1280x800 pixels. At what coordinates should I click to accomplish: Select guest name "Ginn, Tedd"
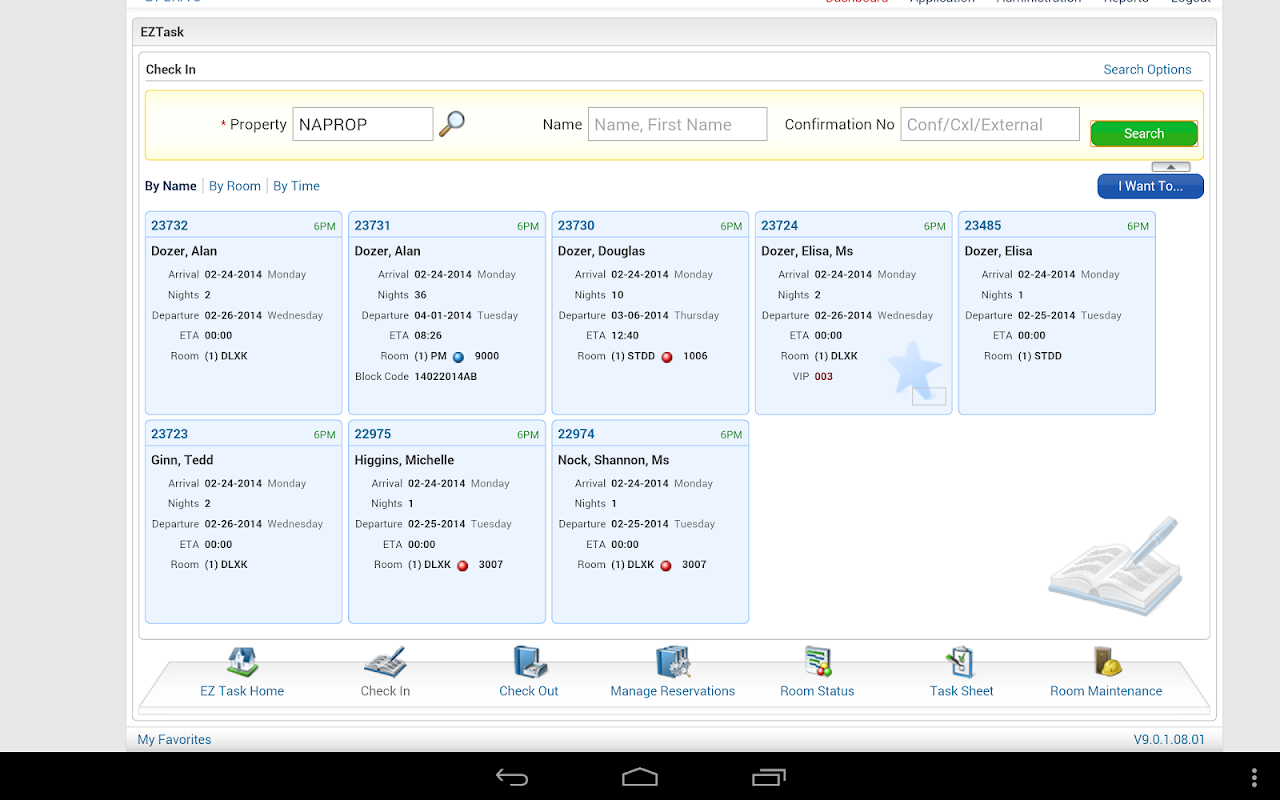[x=182, y=460]
